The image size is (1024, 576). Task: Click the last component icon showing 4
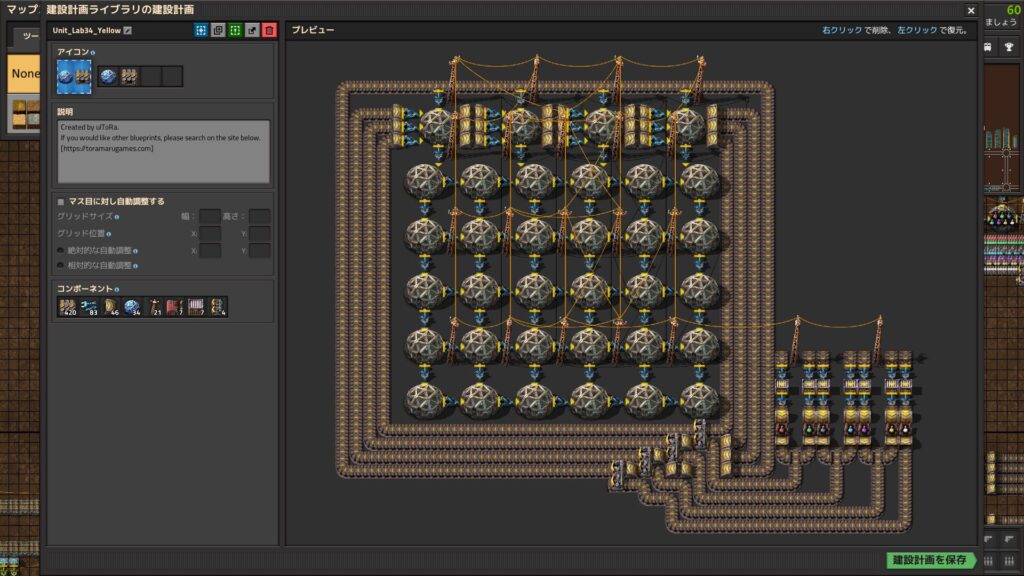pyautogui.click(x=218, y=307)
